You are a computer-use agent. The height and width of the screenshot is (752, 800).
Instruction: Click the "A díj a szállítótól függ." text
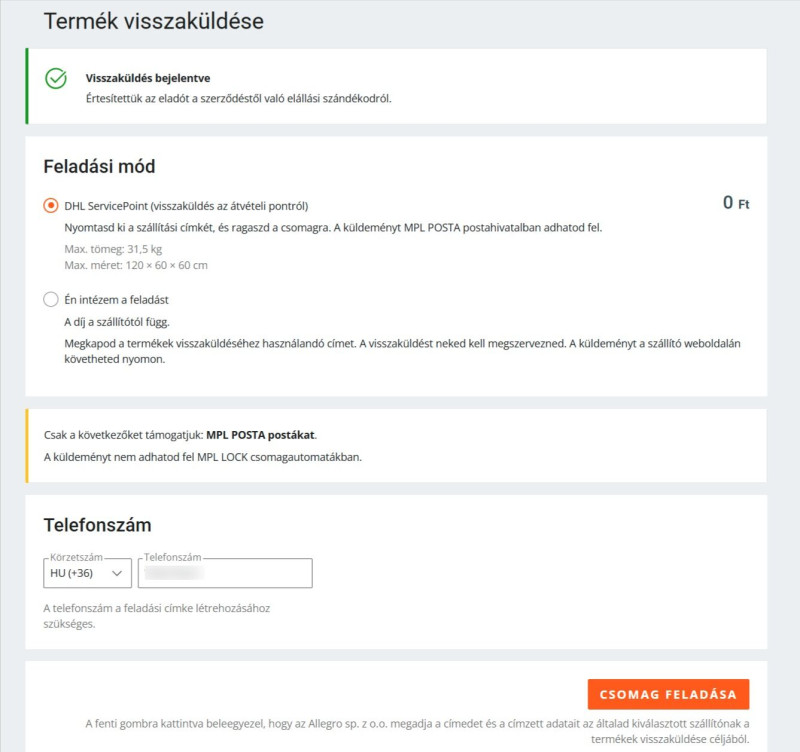[117, 322]
